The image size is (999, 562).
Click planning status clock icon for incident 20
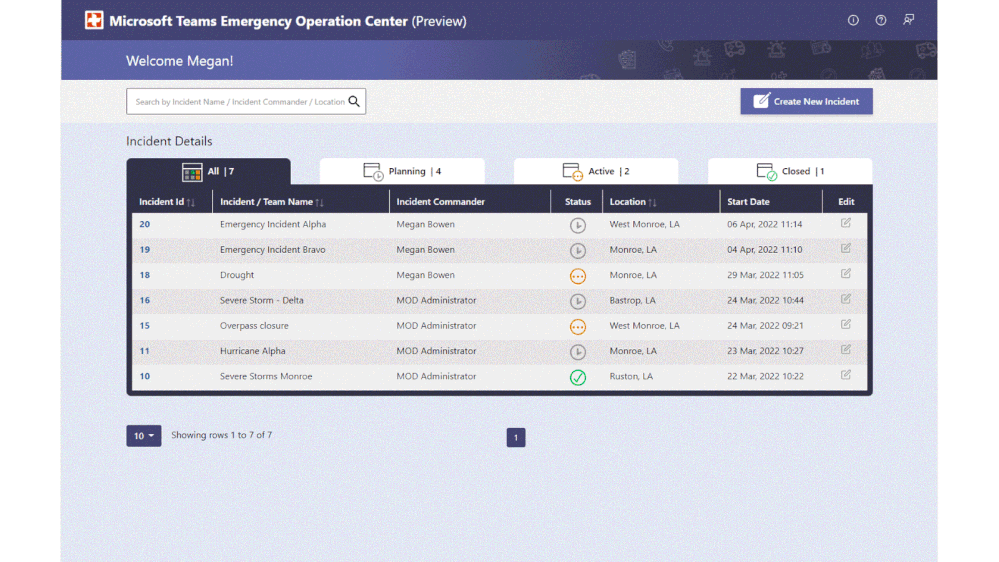point(577,225)
